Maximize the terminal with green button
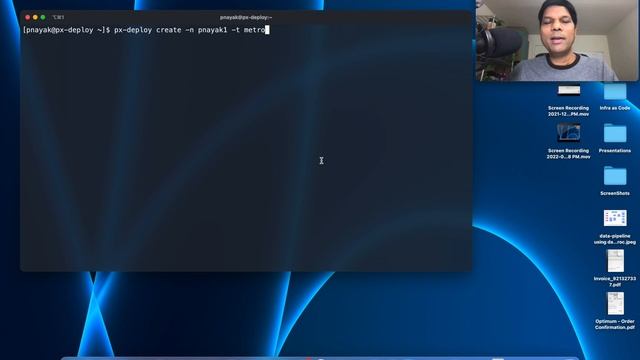Screen dimensions: 640x360 point(43,18)
